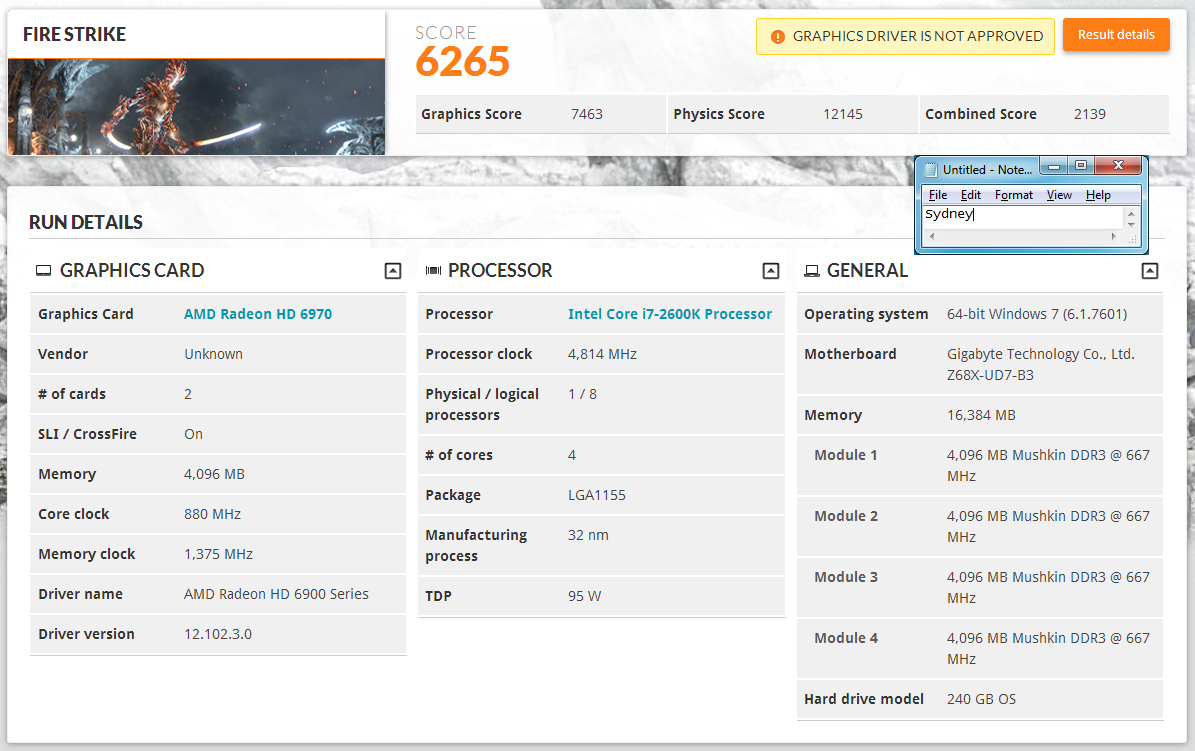
Task: Open the Intel Core i7-2600K Processor link
Action: point(670,314)
